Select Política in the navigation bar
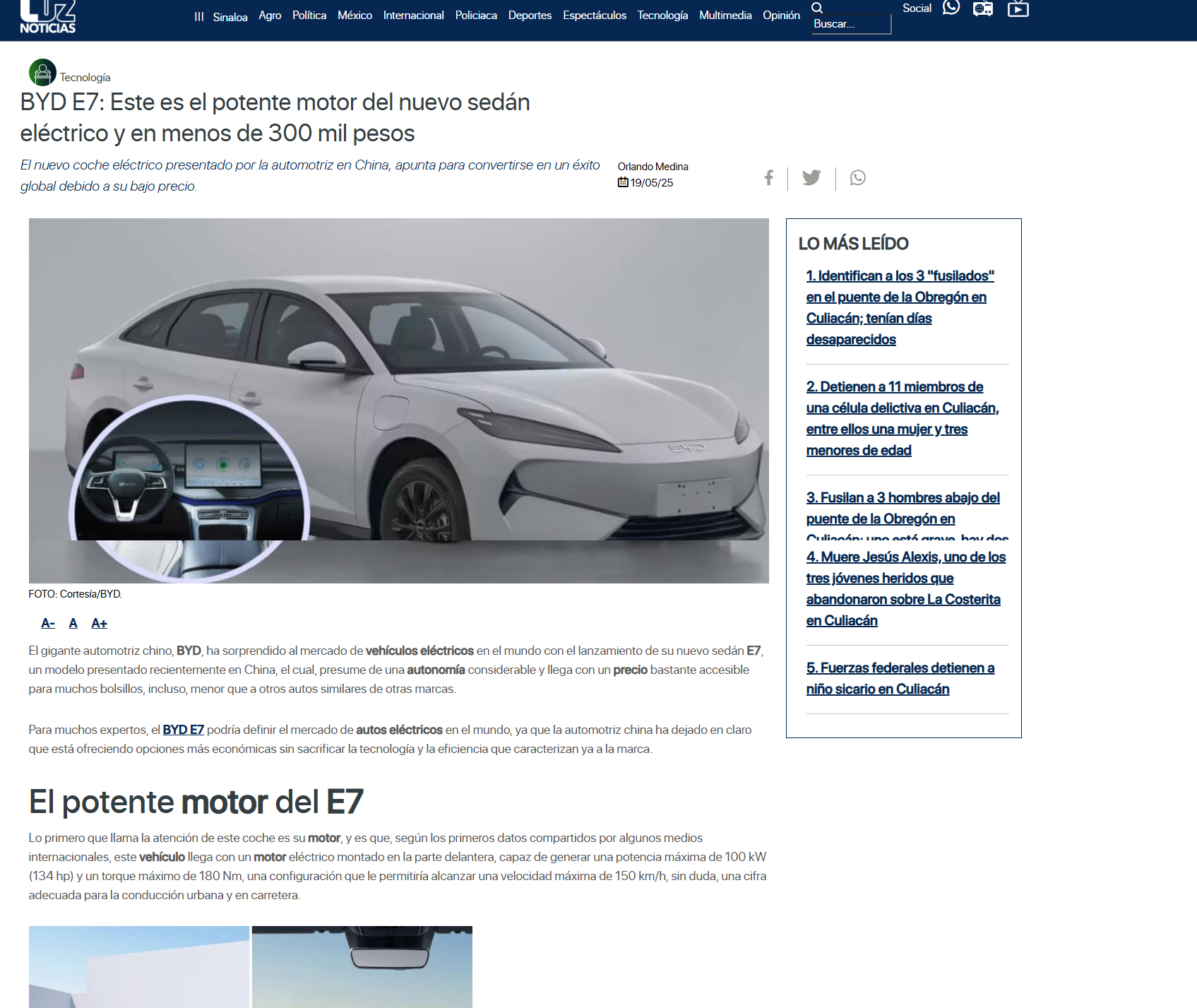1197x1008 pixels. pyautogui.click(x=309, y=15)
